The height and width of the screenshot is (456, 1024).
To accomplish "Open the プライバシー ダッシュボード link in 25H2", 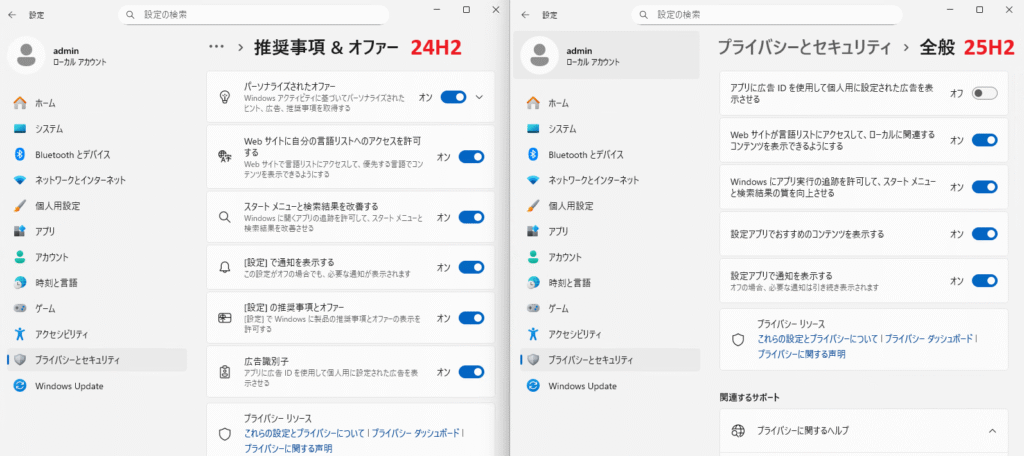I will (929, 339).
